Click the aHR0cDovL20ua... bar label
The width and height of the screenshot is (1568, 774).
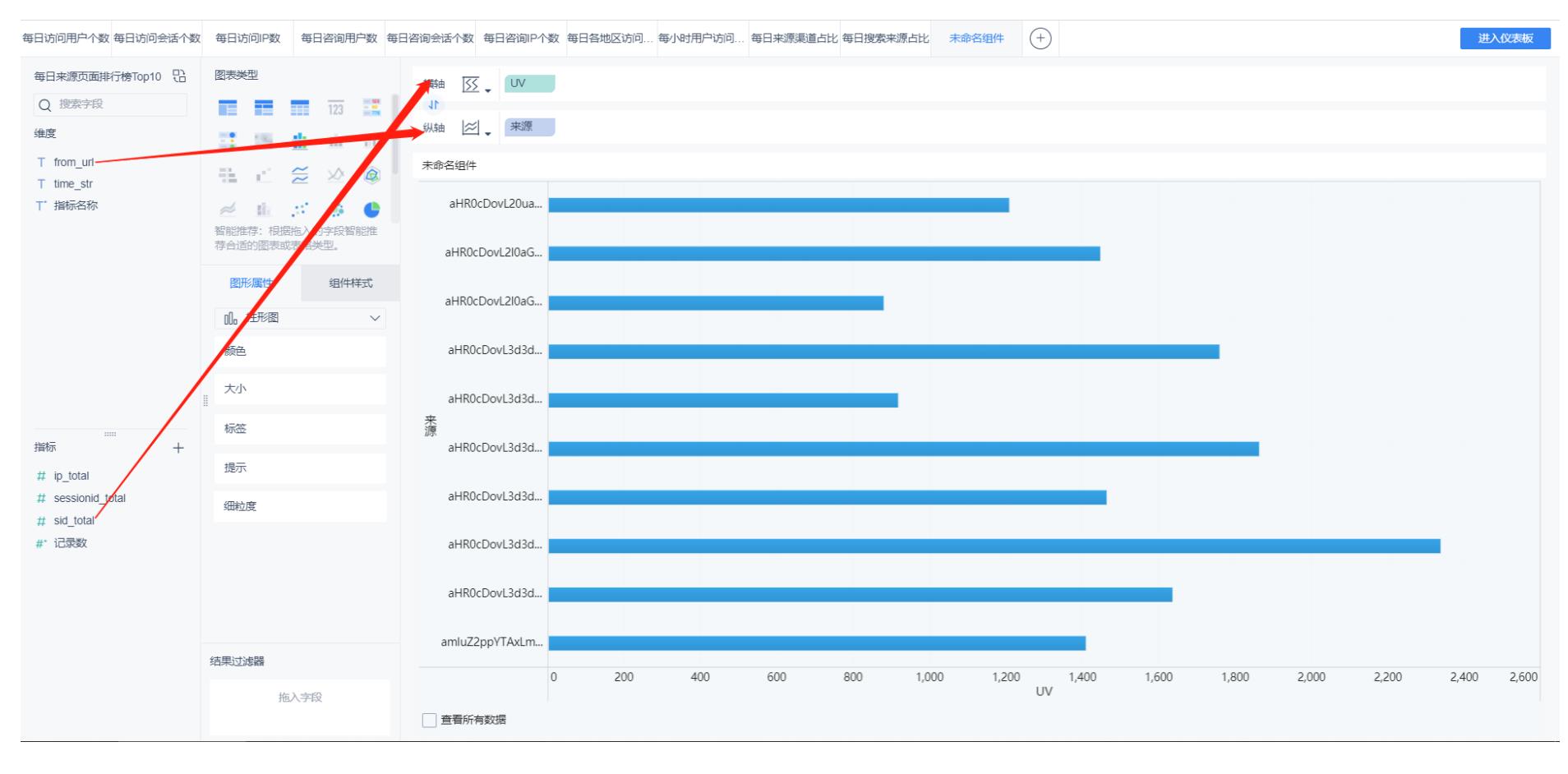pos(496,204)
